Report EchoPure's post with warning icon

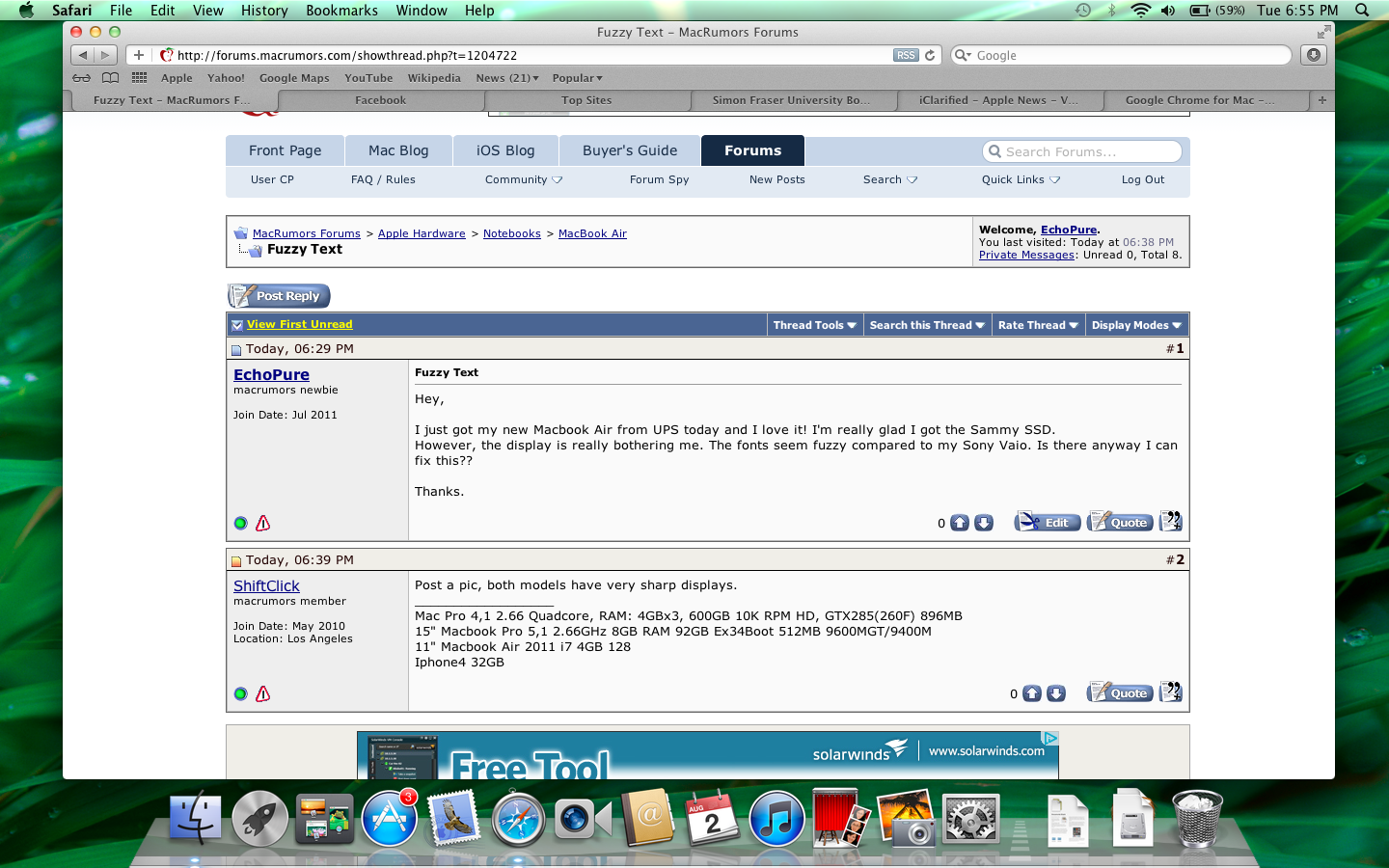click(x=262, y=523)
